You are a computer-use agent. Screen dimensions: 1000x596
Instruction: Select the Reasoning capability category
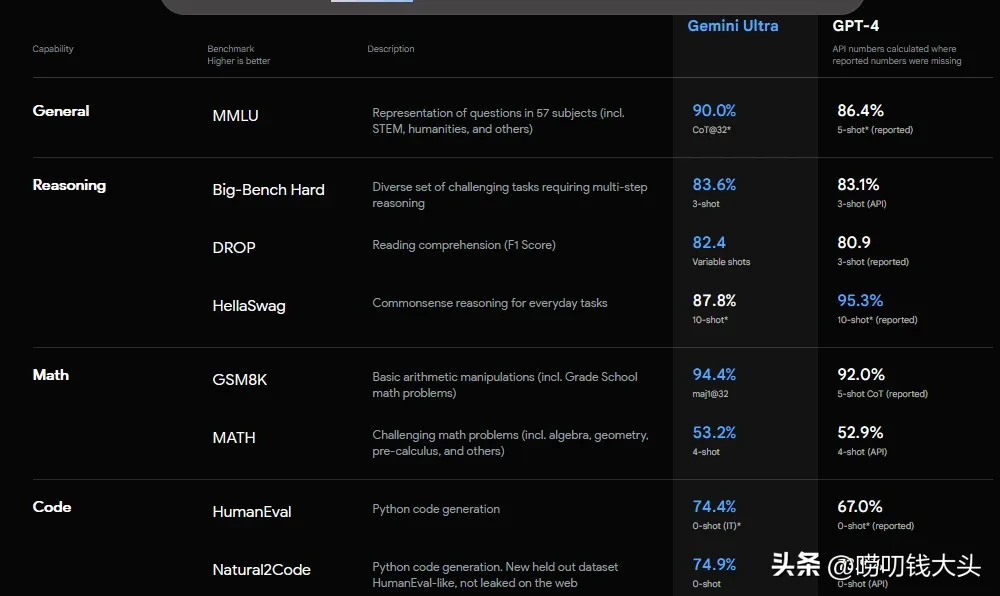[69, 185]
